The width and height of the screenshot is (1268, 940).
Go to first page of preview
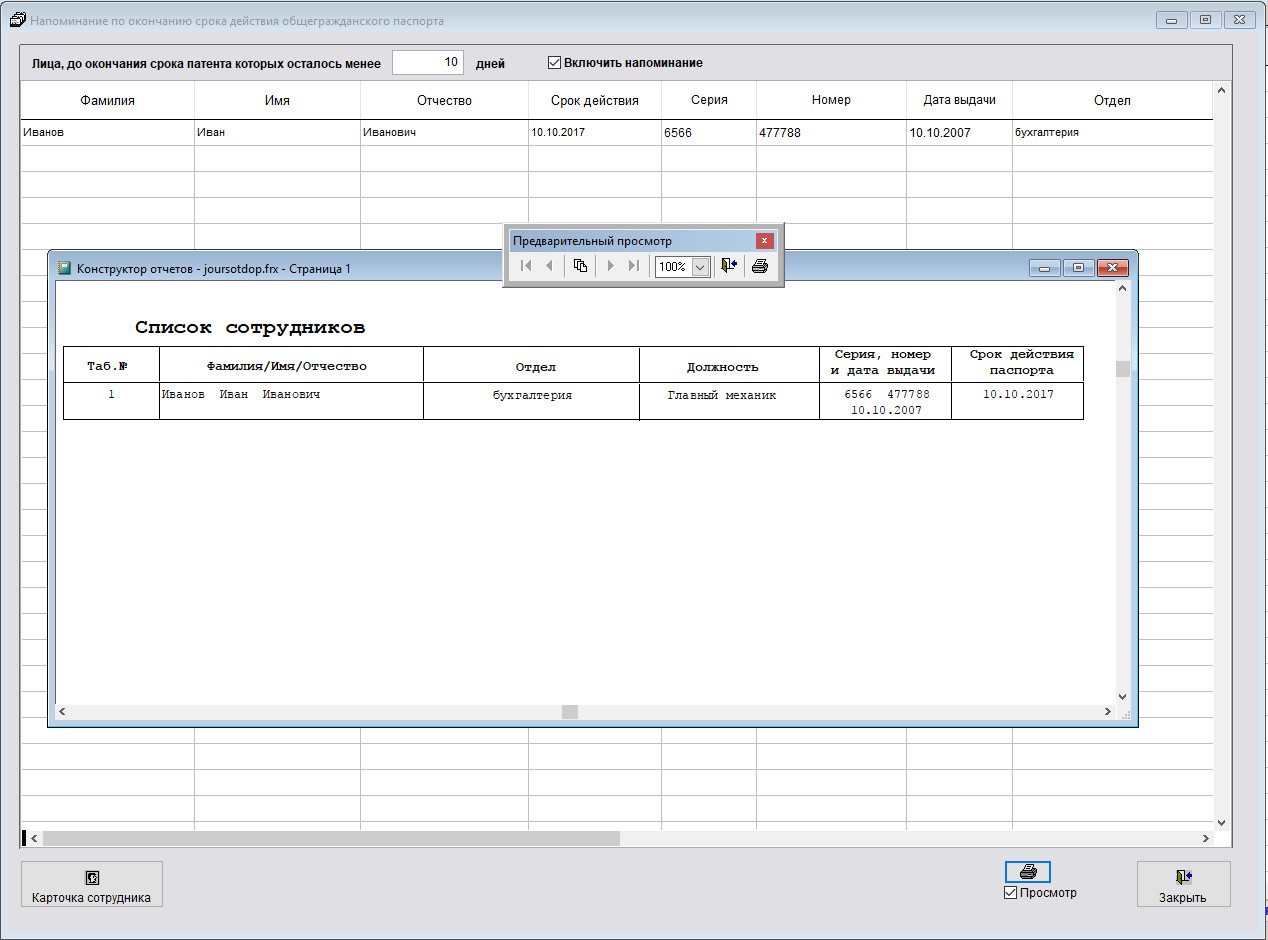coord(526,266)
